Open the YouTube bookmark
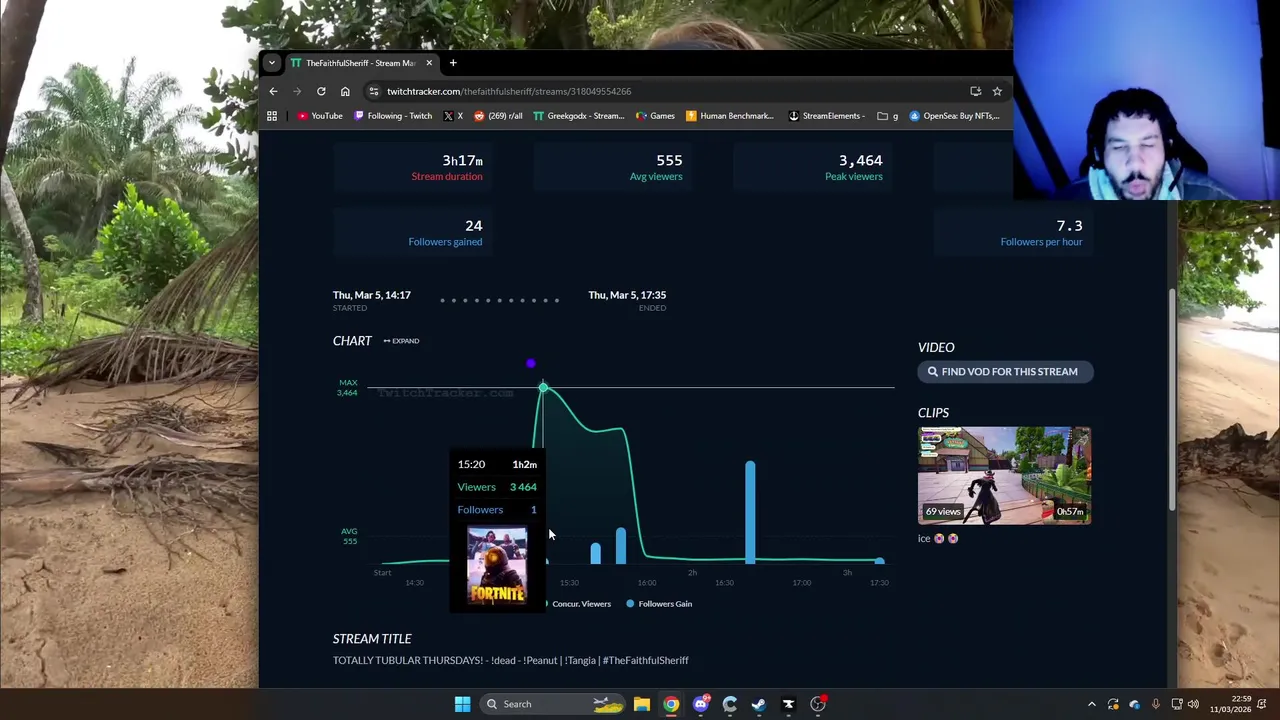1280x720 pixels. pos(320,116)
